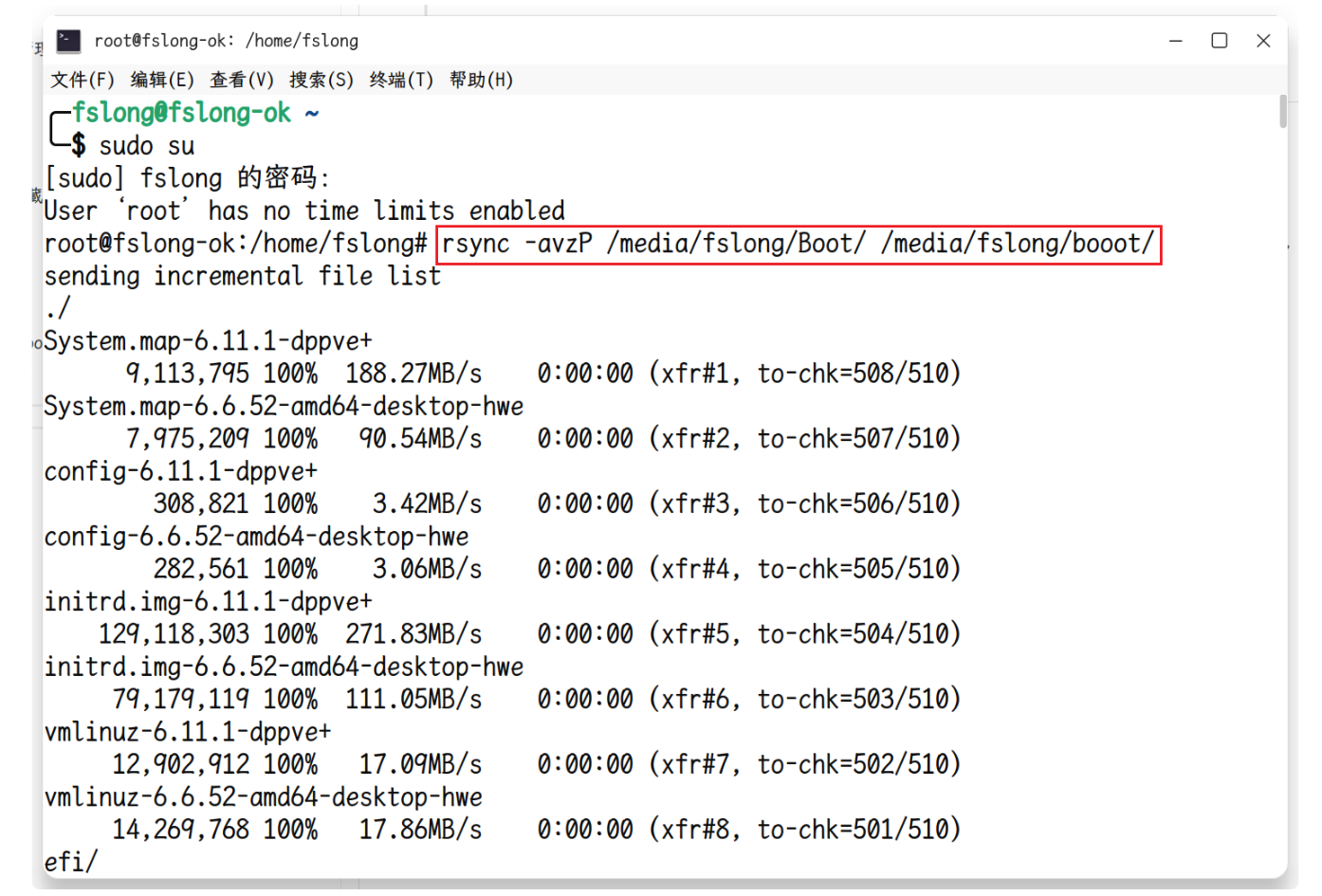Image resolution: width=1322 pixels, height=896 pixels.
Task: Open the 文件(F) menu
Action: pyautogui.click(x=83, y=80)
